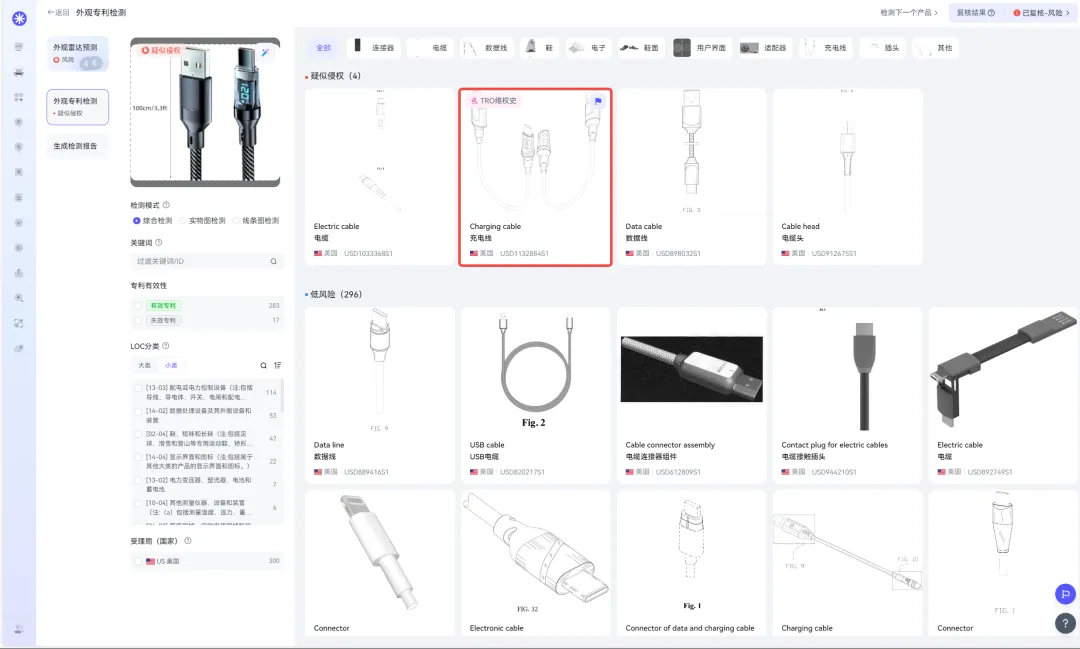The width and height of the screenshot is (1080, 649).
Task: Filter by 连接器 category
Action: coord(374,48)
